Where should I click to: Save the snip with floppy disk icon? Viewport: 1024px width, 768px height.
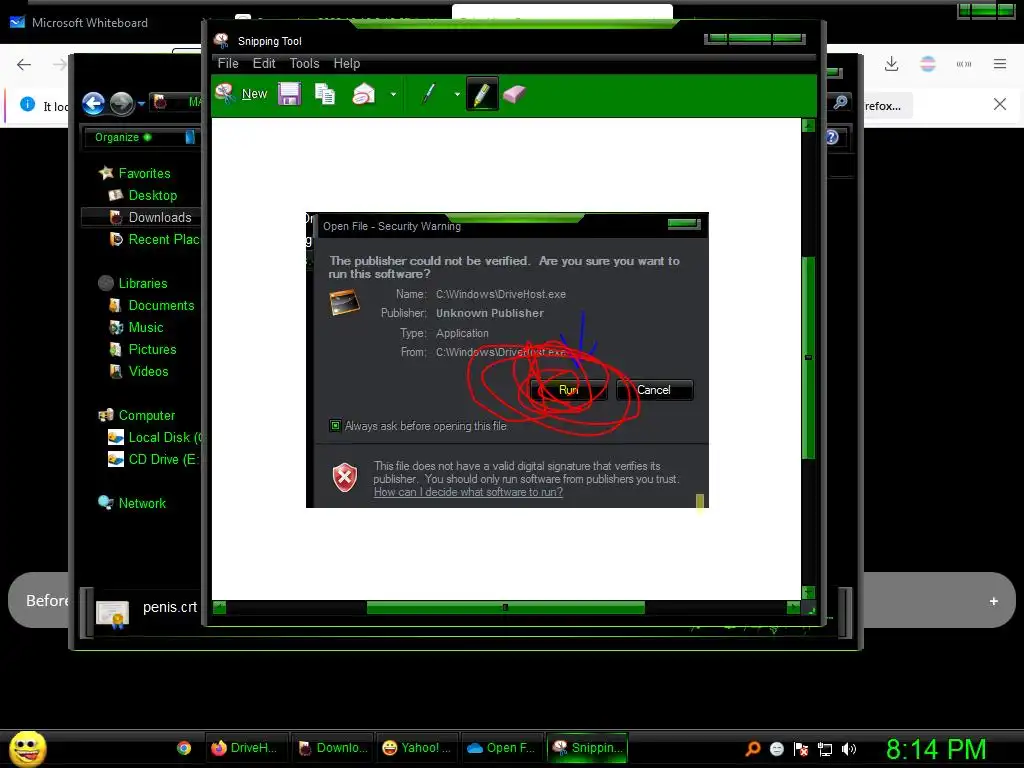[x=289, y=94]
